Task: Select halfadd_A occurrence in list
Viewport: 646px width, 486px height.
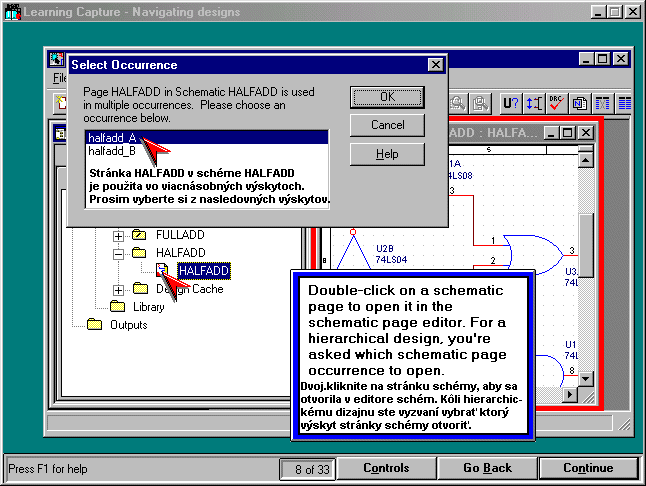Action: click(112, 138)
